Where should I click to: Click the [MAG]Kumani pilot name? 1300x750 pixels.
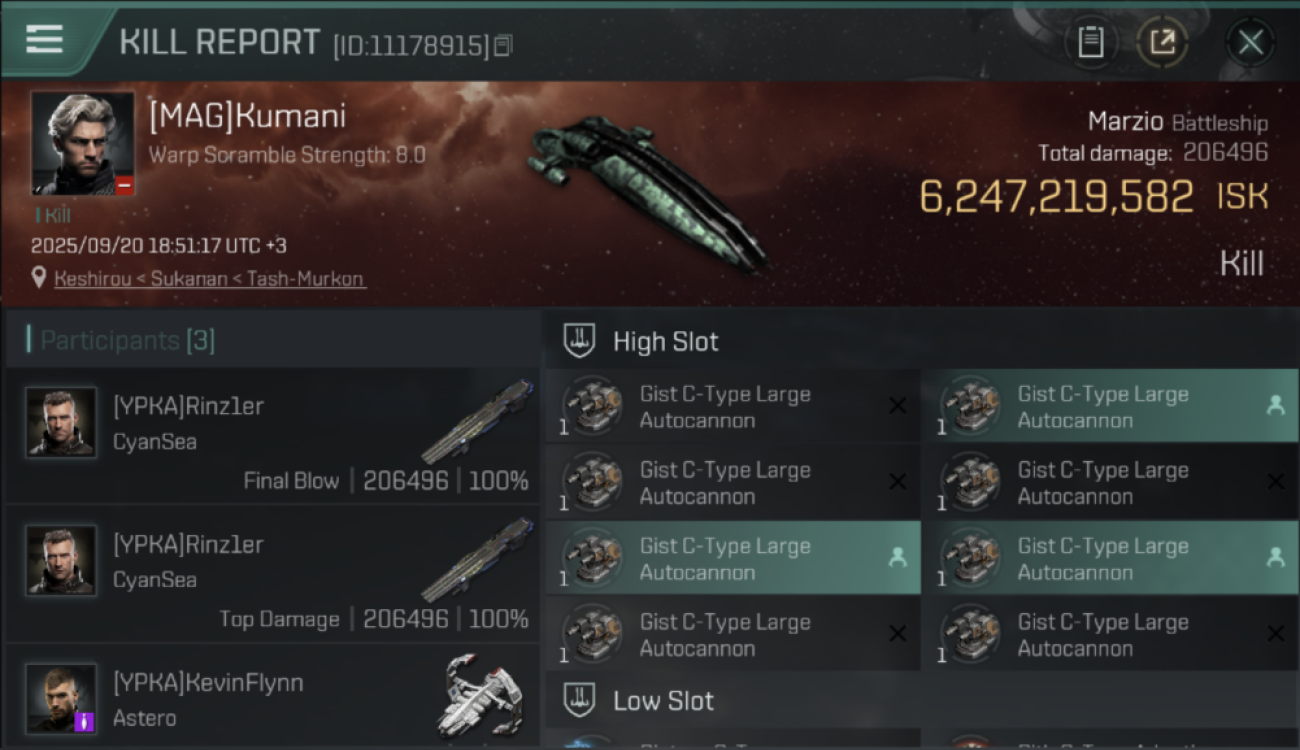247,116
